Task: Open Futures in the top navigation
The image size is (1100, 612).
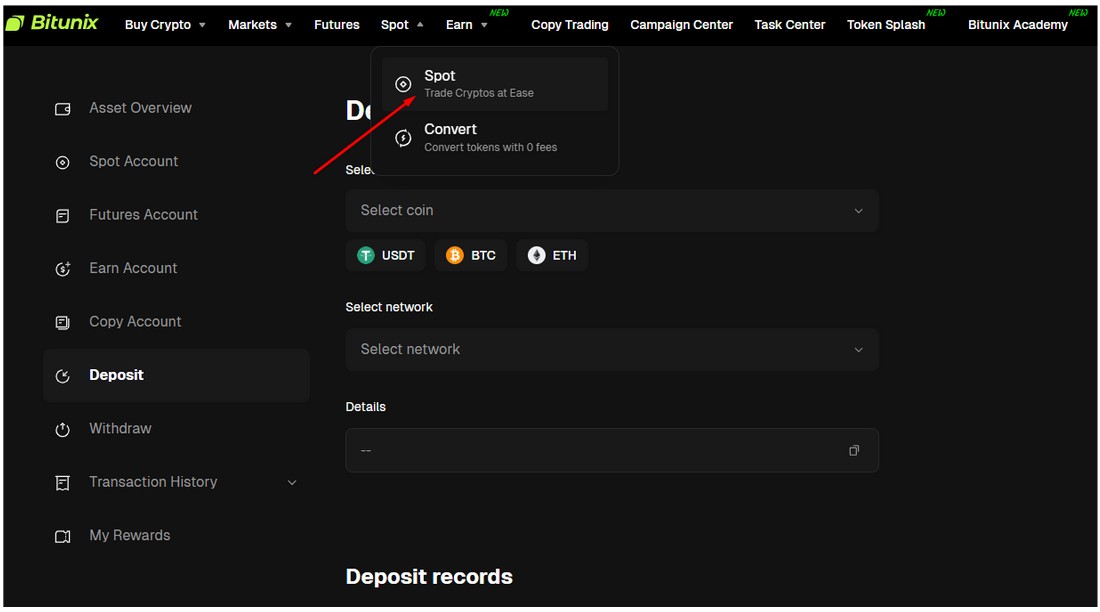Action: 336,25
